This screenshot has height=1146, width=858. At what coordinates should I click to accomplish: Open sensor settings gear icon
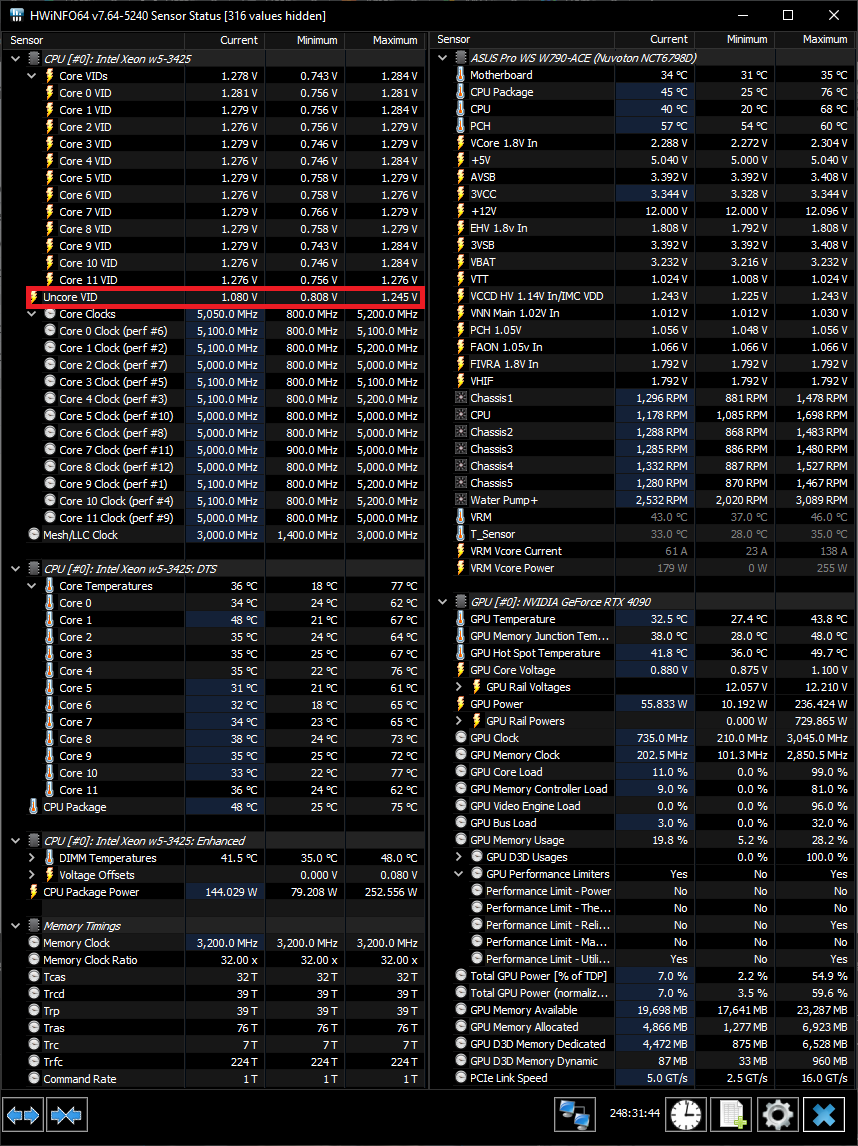click(777, 1114)
